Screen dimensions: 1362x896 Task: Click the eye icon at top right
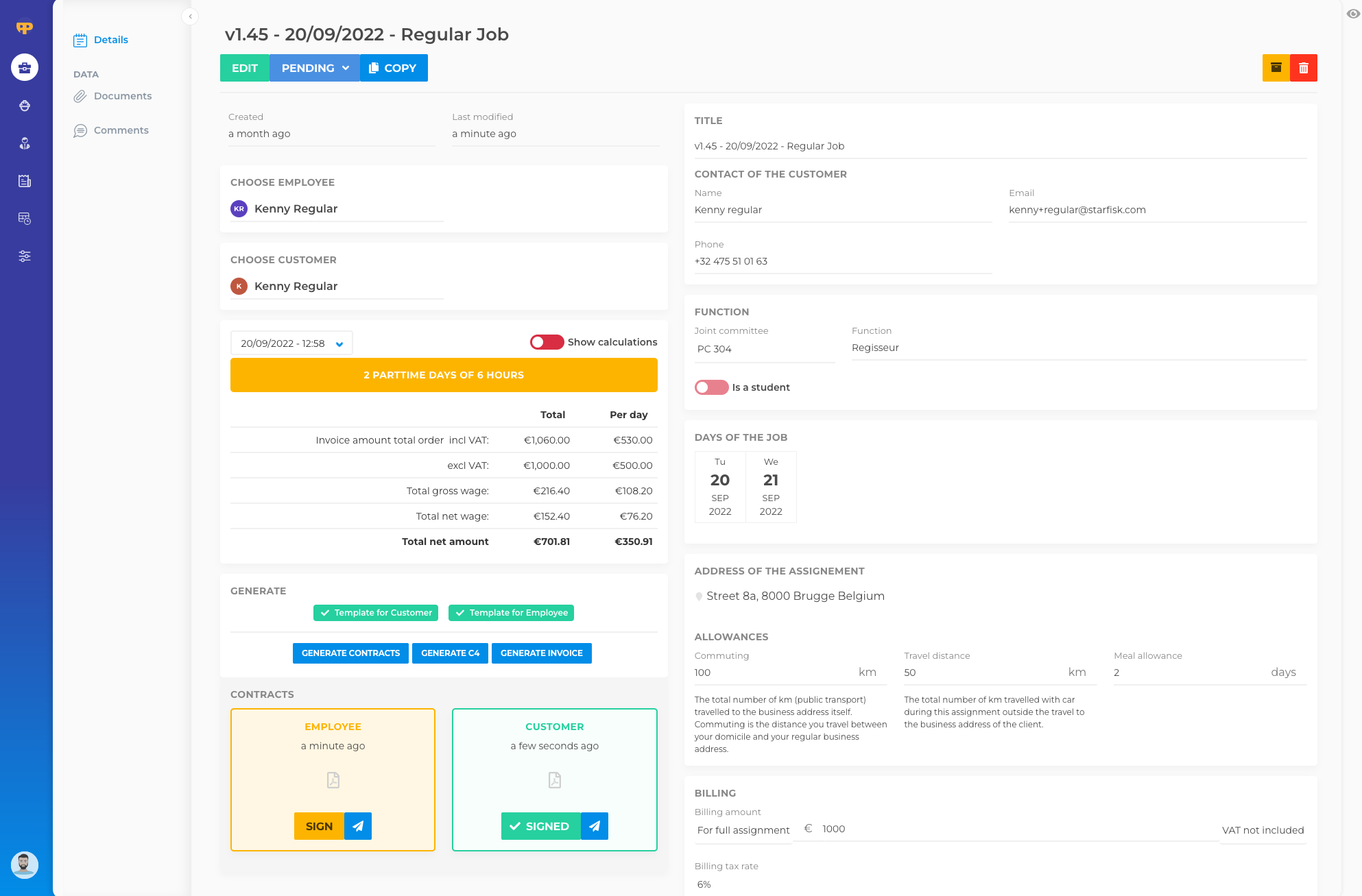pos(1353,14)
